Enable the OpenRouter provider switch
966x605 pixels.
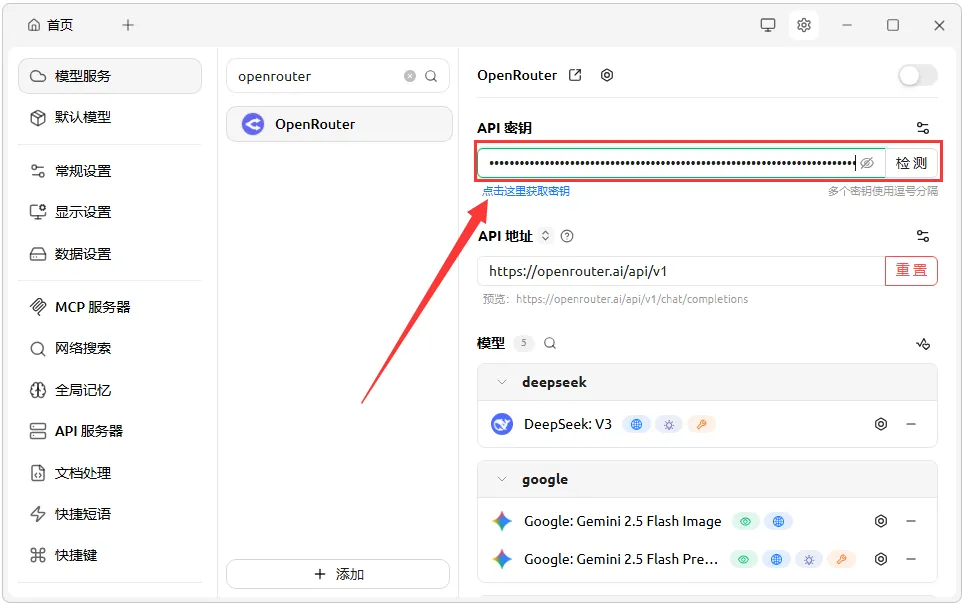tap(917, 76)
